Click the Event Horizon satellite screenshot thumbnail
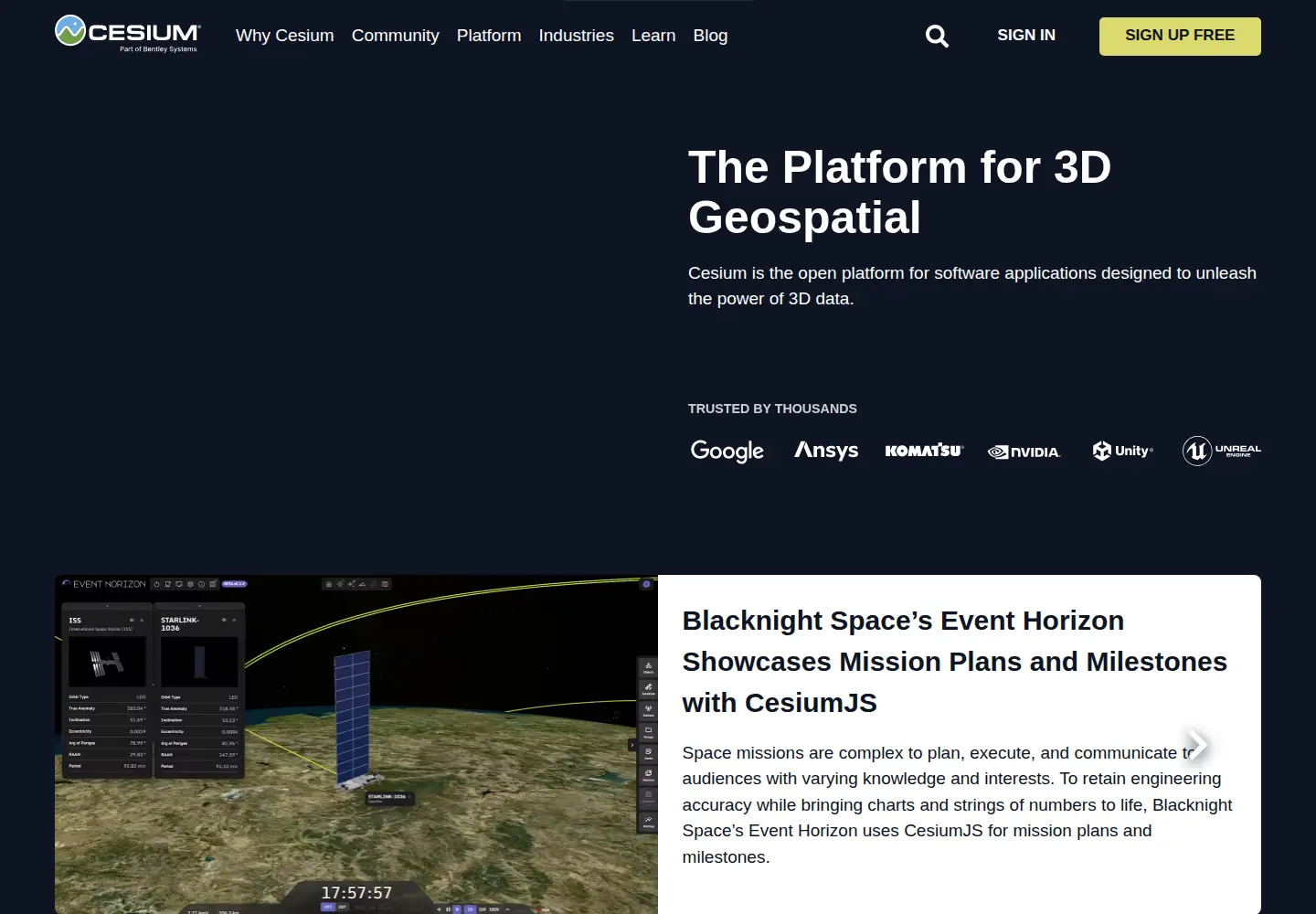The width and height of the screenshot is (1316, 914). pyautogui.click(x=356, y=744)
